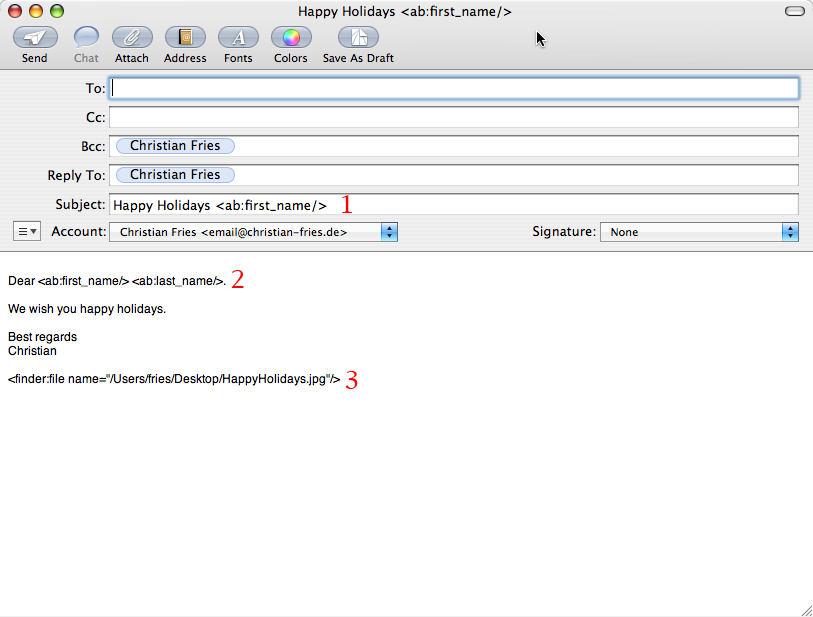Select Christian Fries token in Bcc field

coord(175,146)
